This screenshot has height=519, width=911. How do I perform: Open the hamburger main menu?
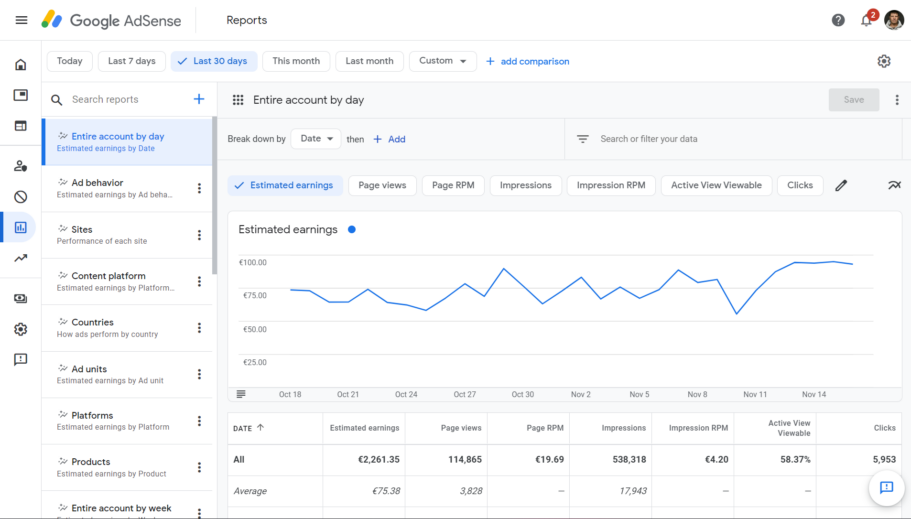pos(21,20)
